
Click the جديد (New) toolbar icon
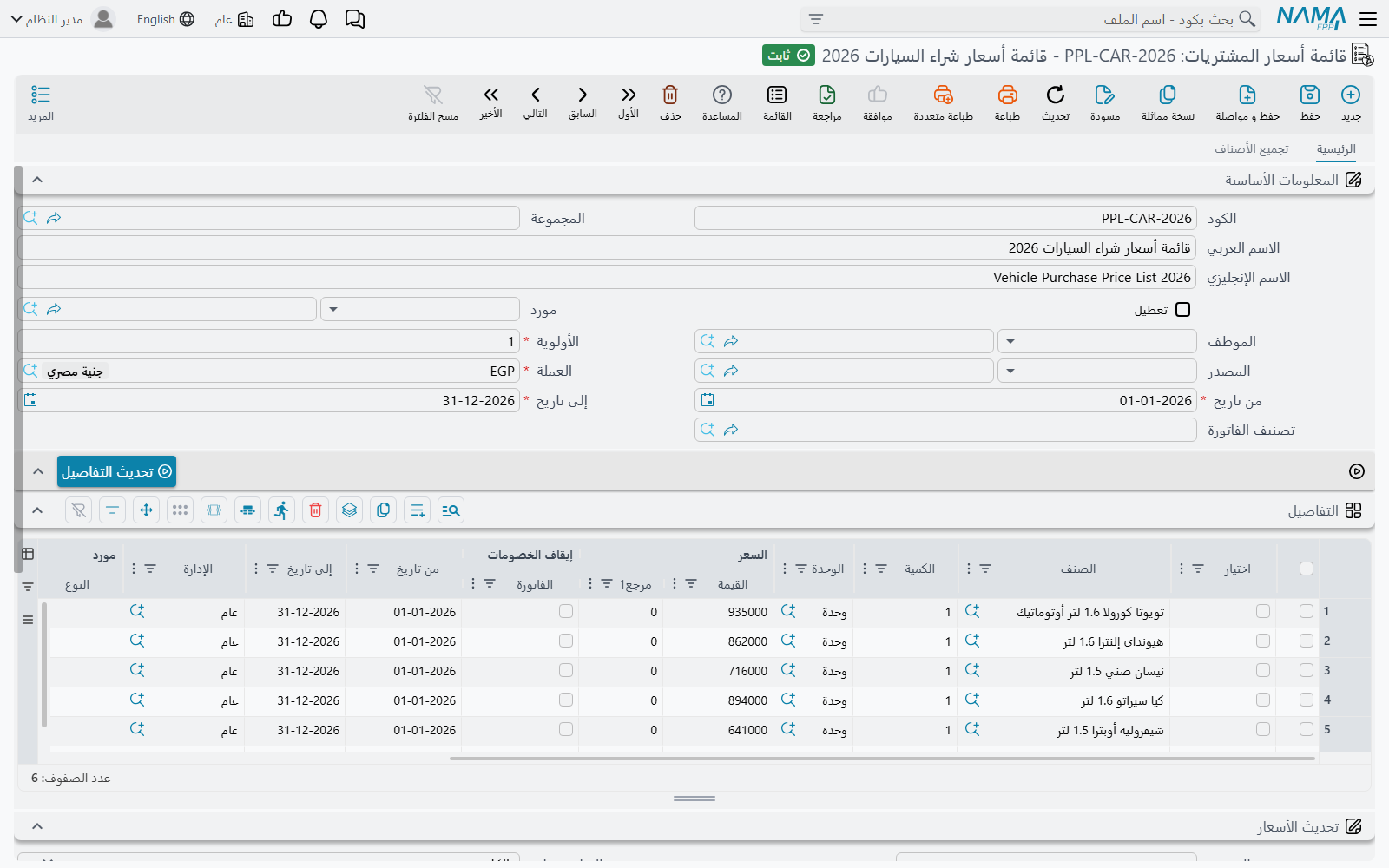(x=1351, y=95)
